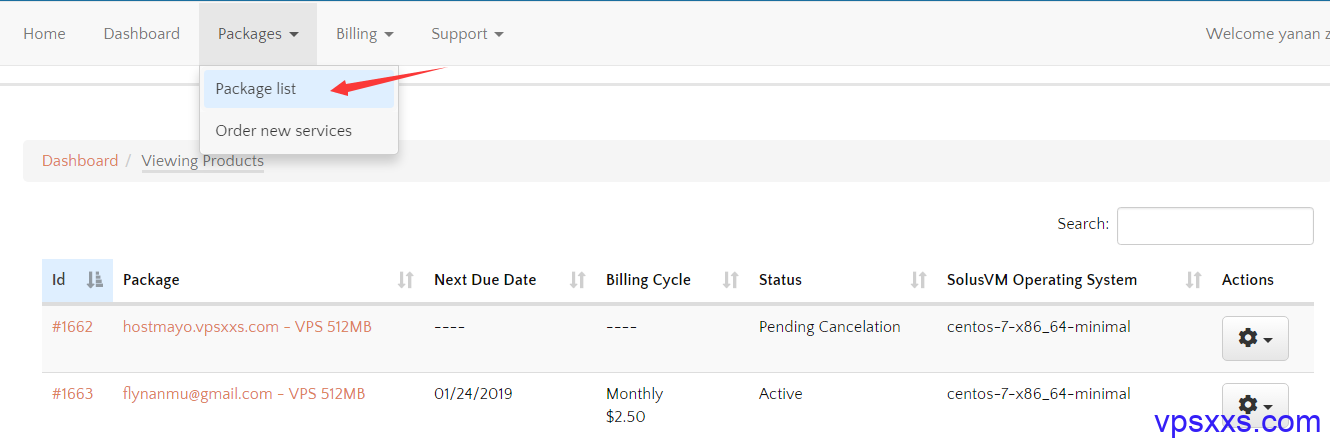Open flynanmu@gmail.com VPS 512MB package

[x=244, y=394]
